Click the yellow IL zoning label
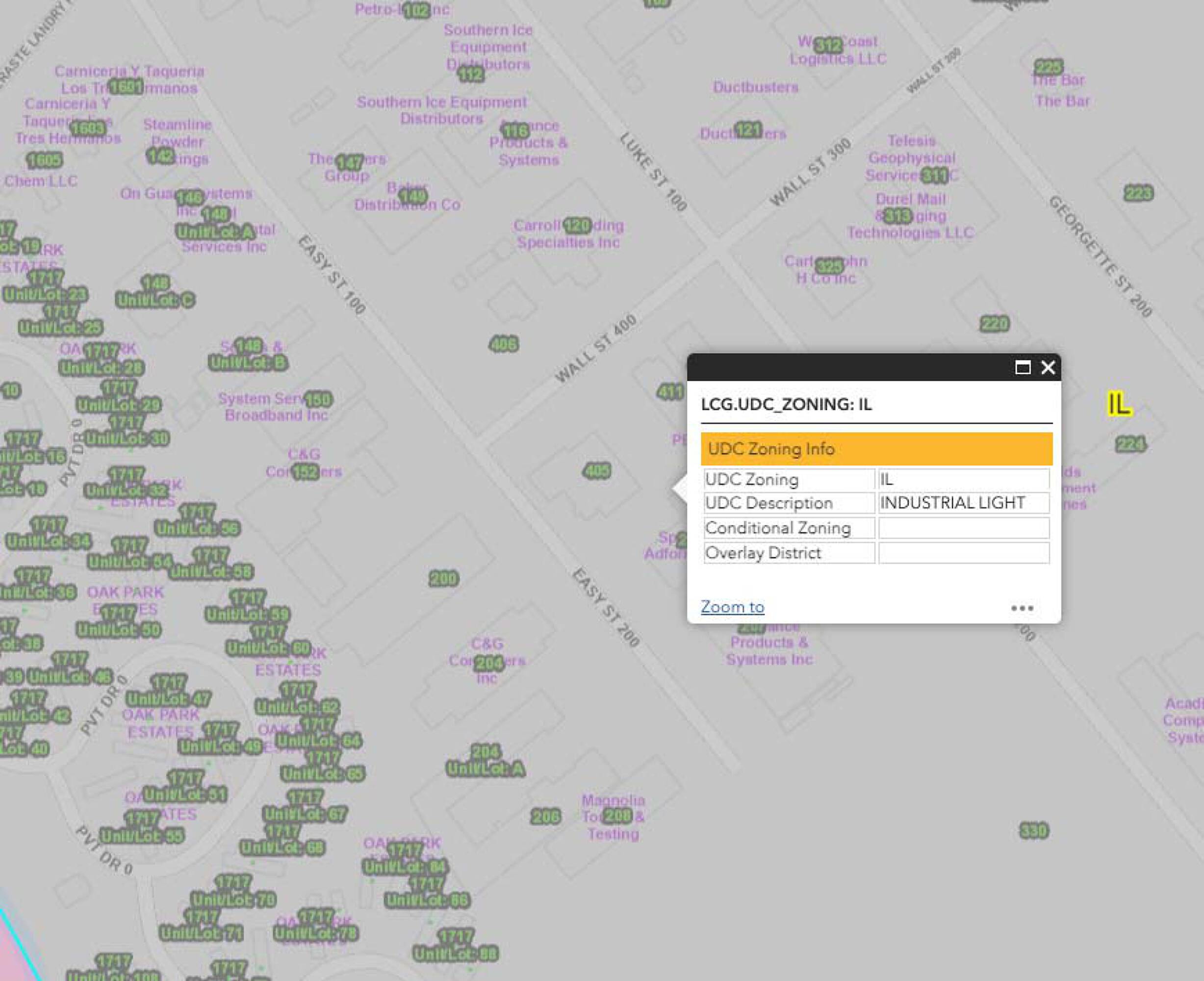1204x981 pixels. (x=1118, y=404)
